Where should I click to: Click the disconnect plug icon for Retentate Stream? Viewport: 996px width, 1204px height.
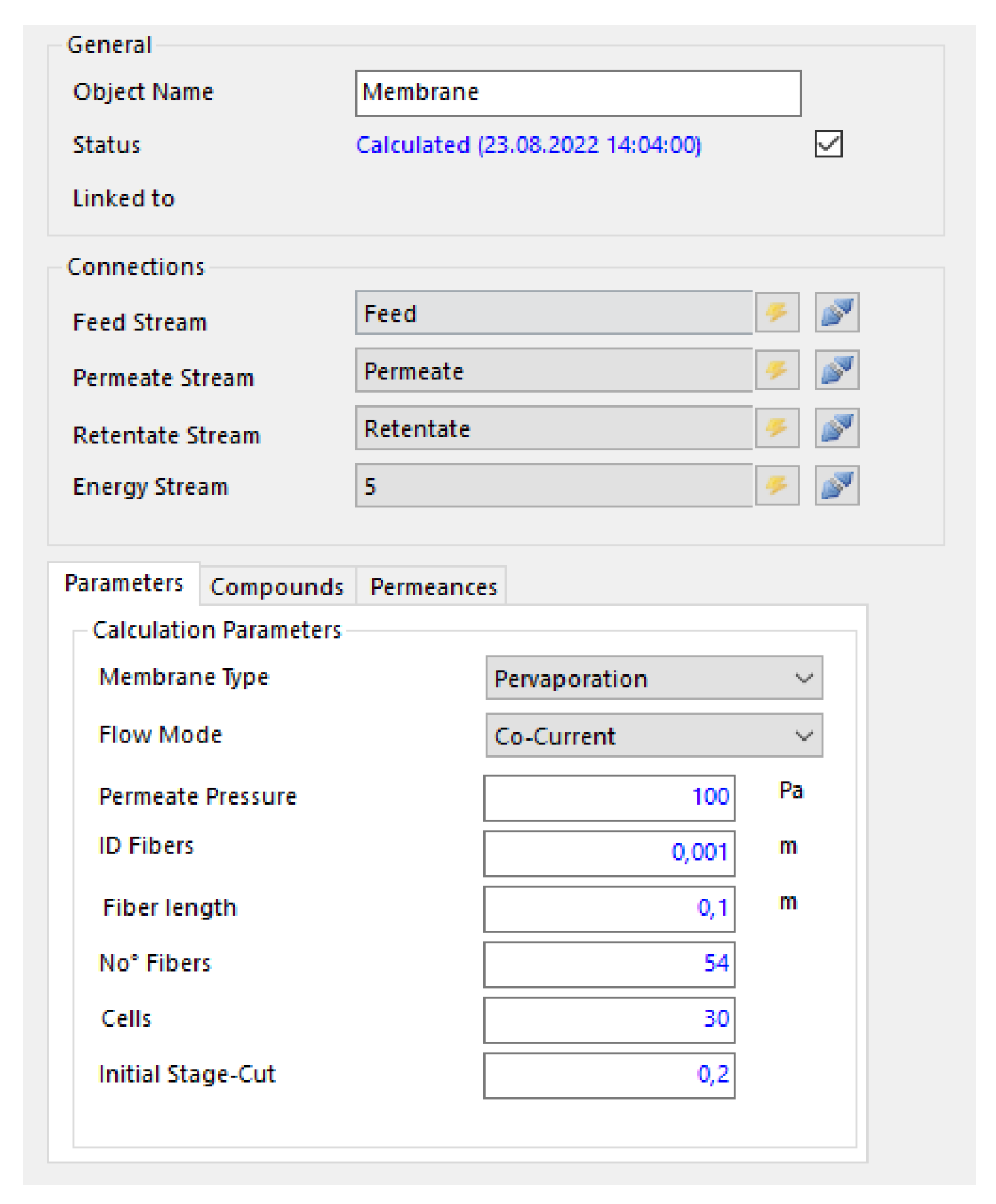[837, 428]
